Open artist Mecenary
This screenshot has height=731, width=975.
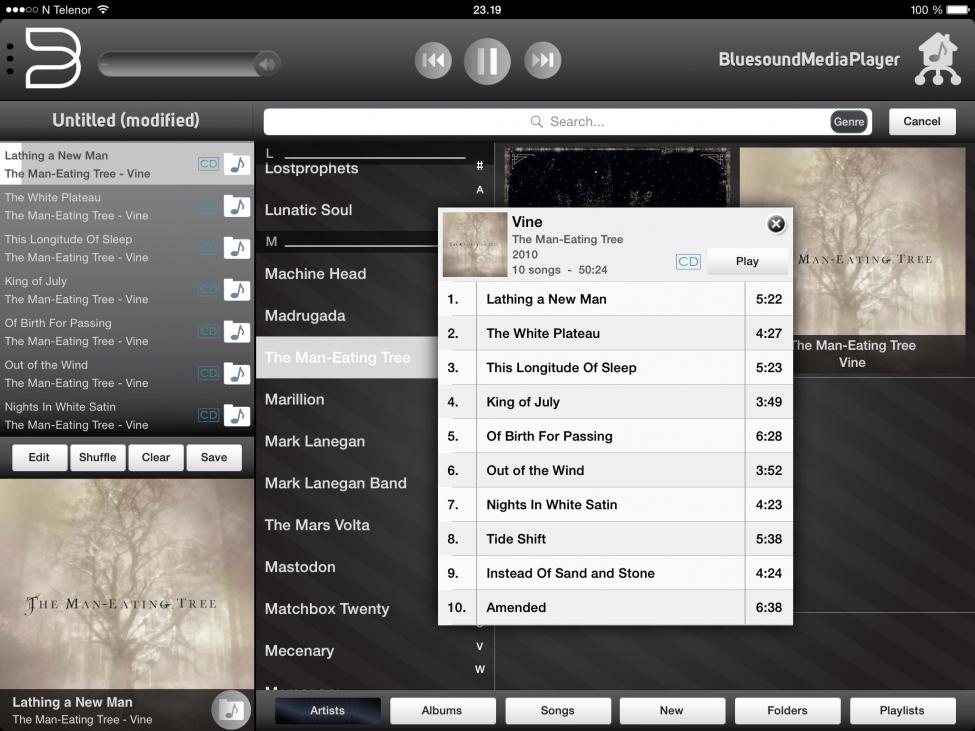(x=299, y=651)
